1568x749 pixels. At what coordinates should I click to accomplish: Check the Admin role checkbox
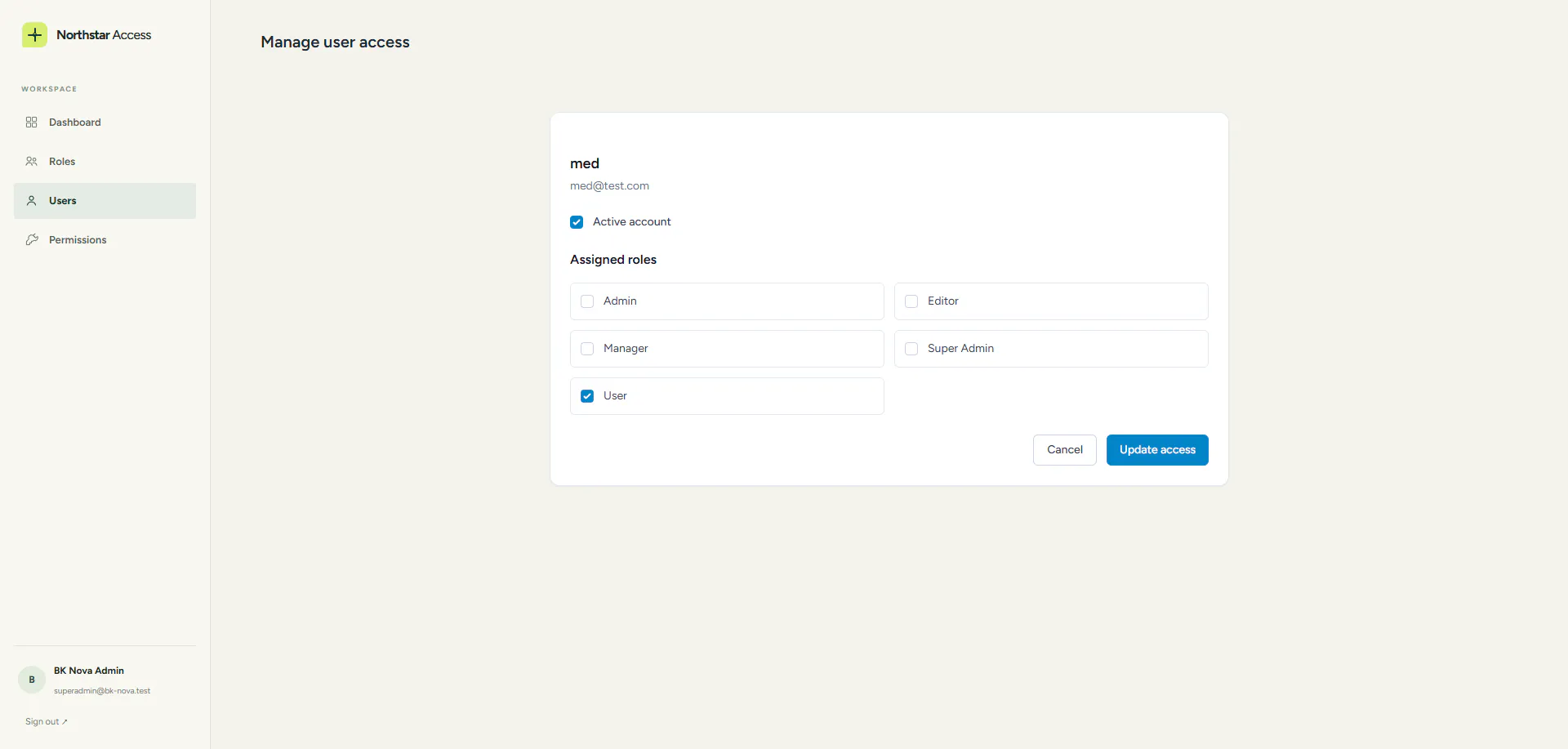click(x=587, y=301)
